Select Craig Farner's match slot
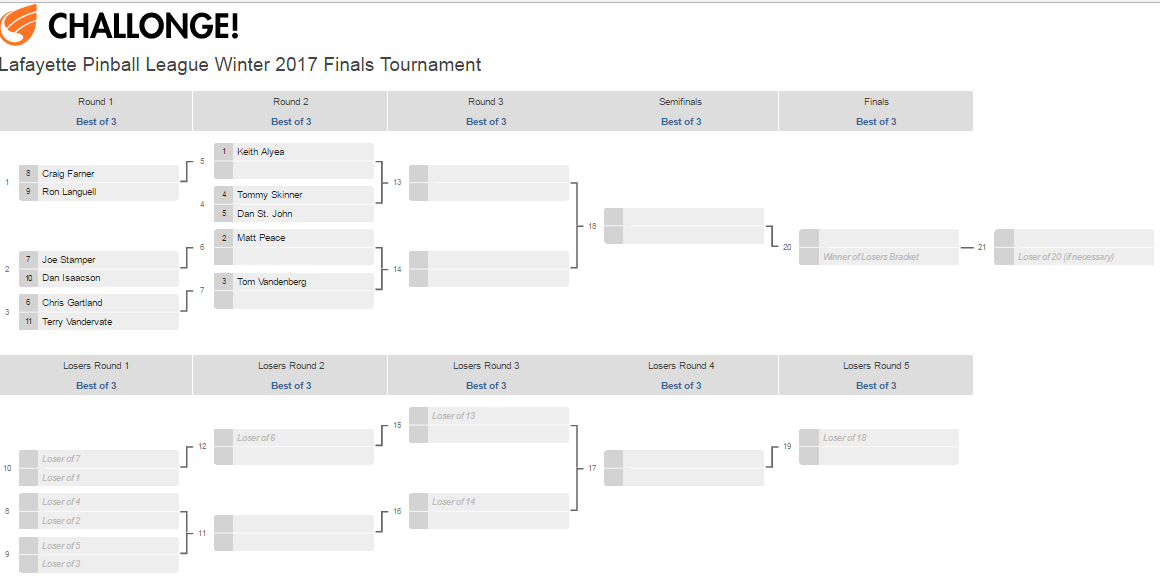The height and width of the screenshot is (583, 1160). click(x=99, y=174)
